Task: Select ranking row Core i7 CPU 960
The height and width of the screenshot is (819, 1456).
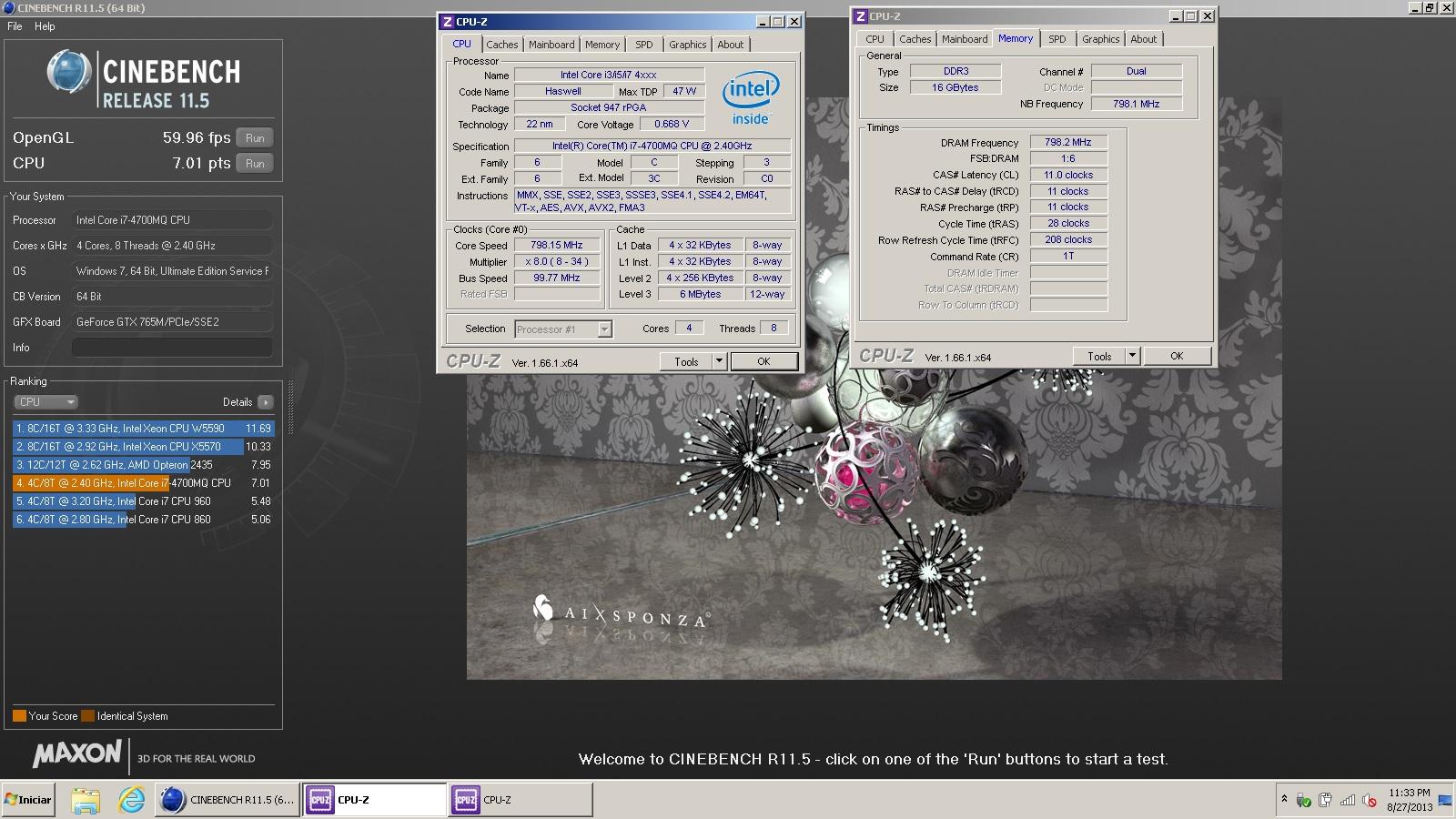Action: (x=143, y=501)
